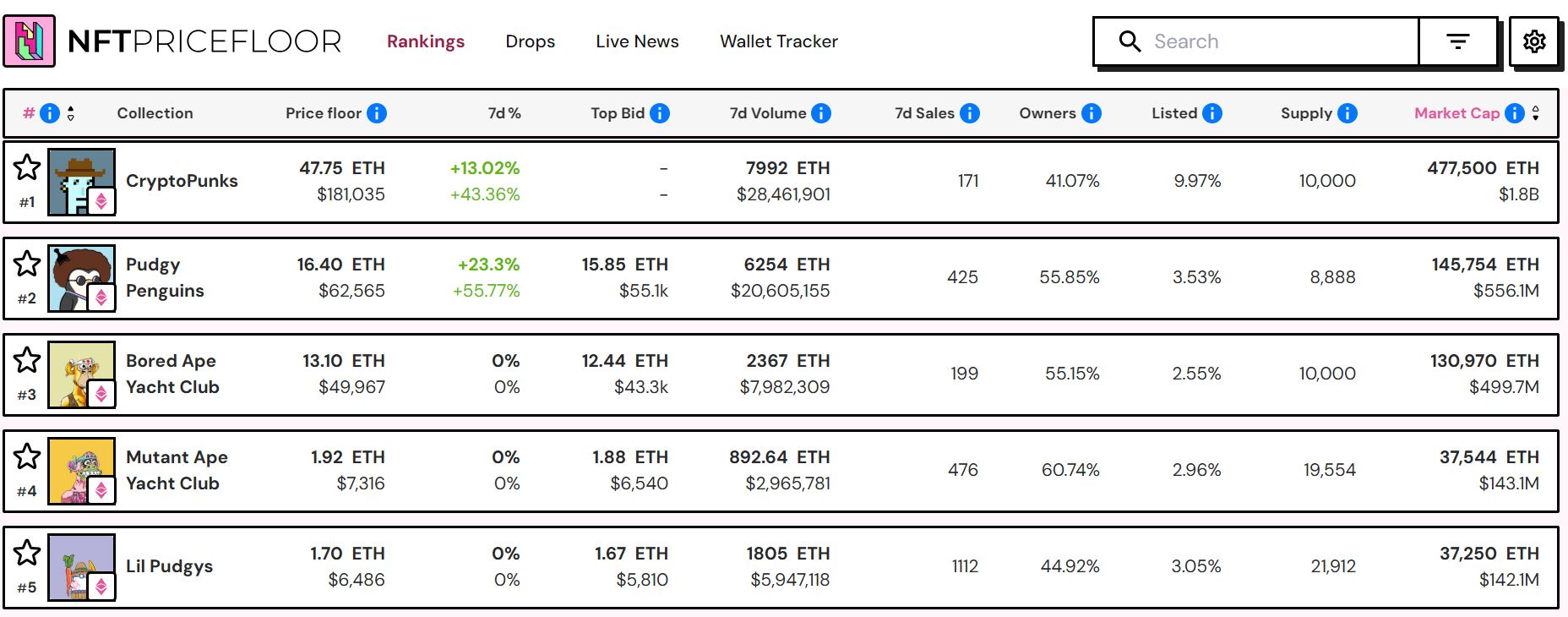The width and height of the screenshot is (1568, 617).
Task: Sort rankings using the # column arrows
Action: tap(71, 113)
